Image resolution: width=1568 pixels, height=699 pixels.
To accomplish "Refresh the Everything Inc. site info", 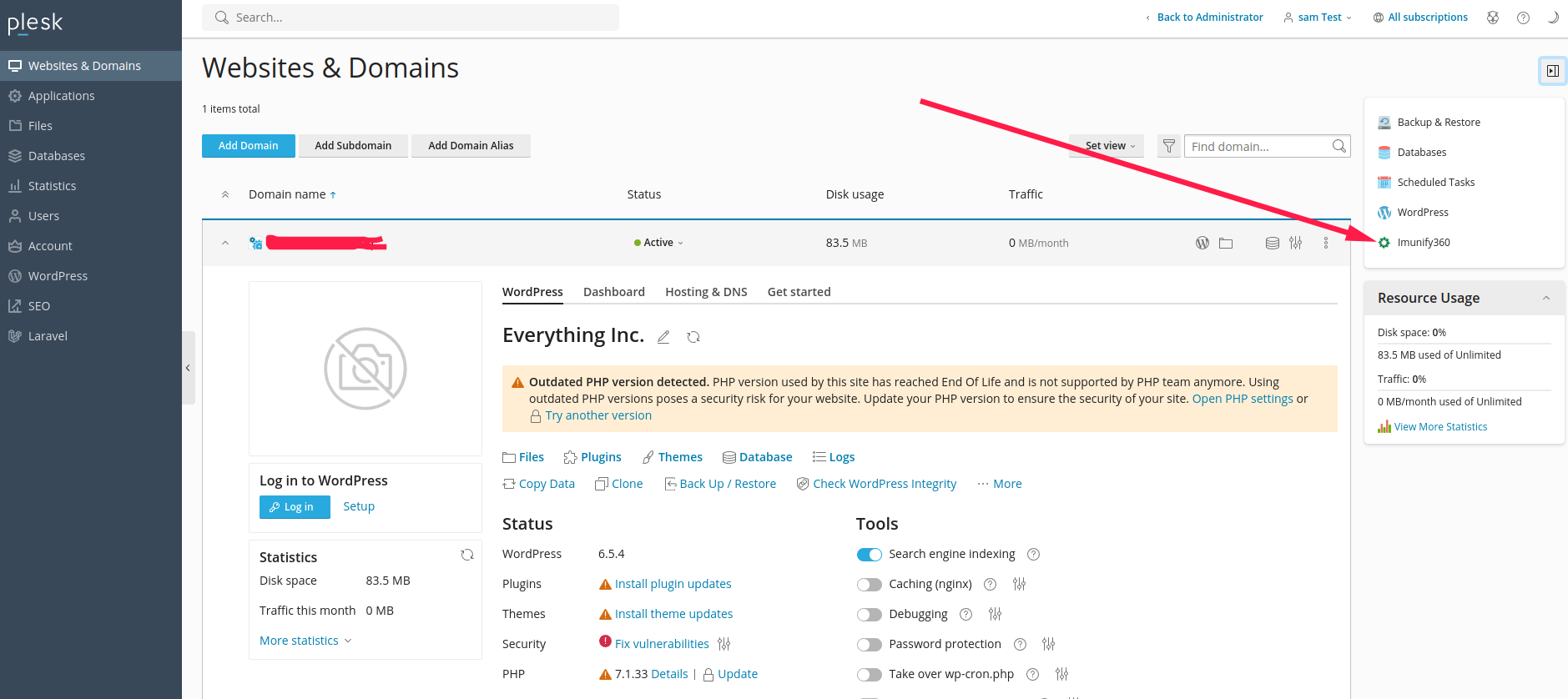I will click(693, 337).
